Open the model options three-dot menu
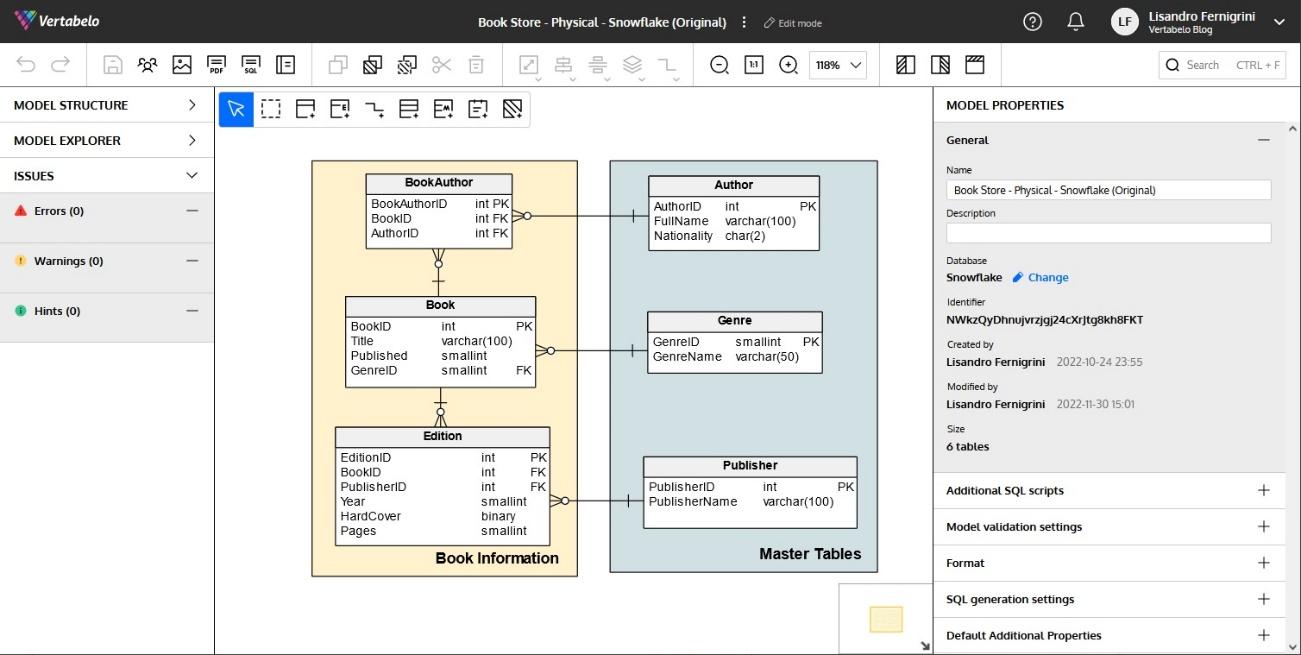The width and height of the screenshot is (1301, 655). click(743, 22)
